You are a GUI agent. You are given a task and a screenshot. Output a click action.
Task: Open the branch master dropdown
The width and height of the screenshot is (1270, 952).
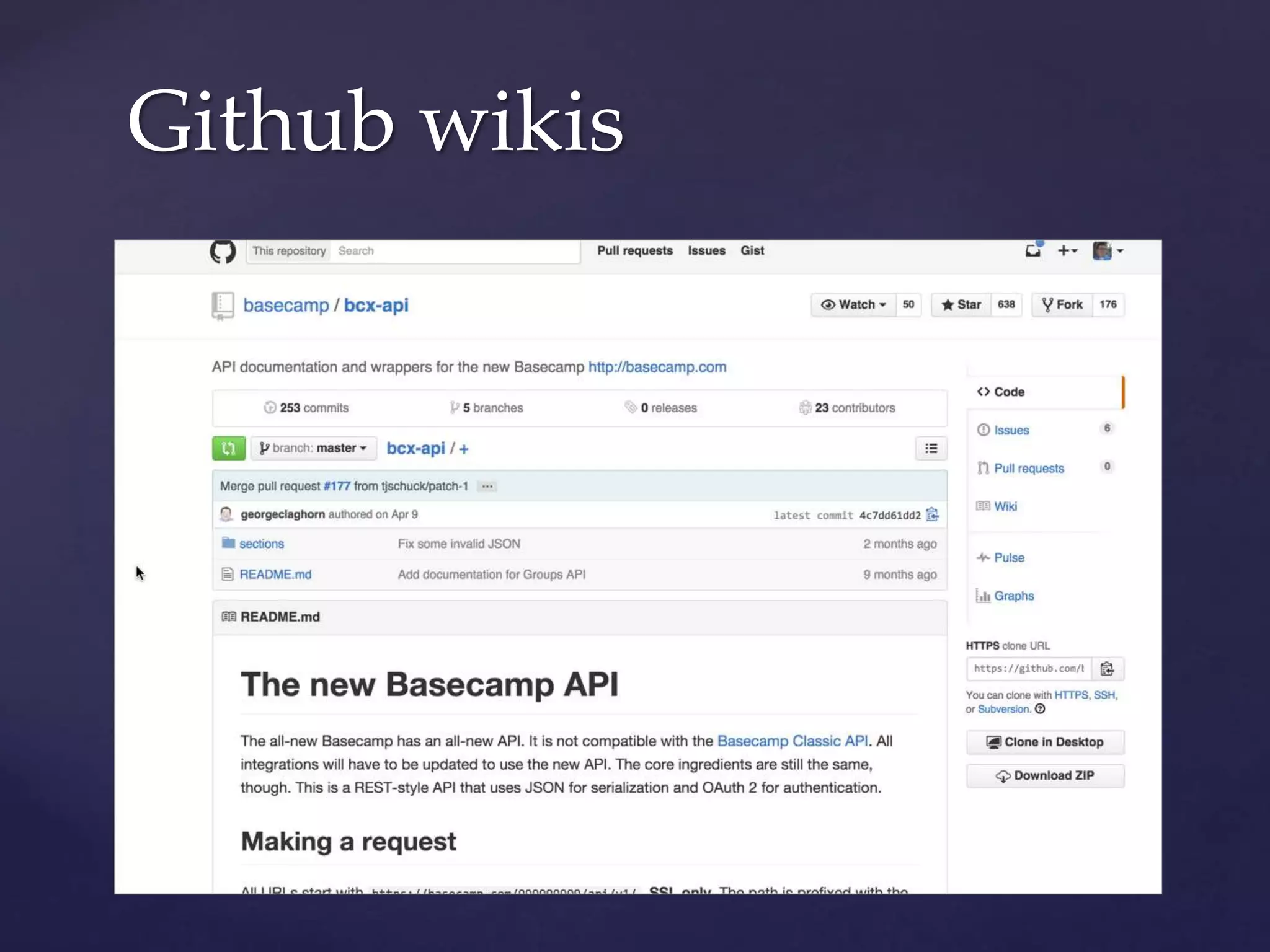click(314, 448)
